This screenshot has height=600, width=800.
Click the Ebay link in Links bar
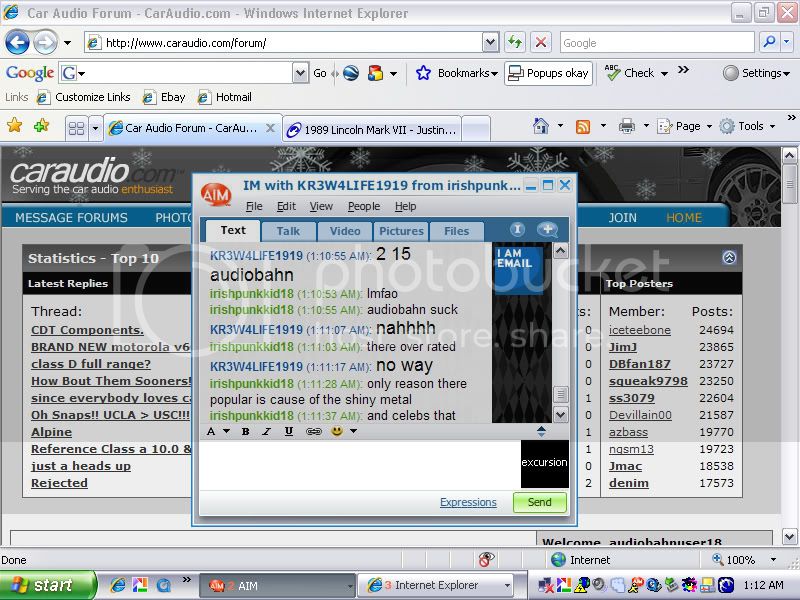[x=164, y=97]
